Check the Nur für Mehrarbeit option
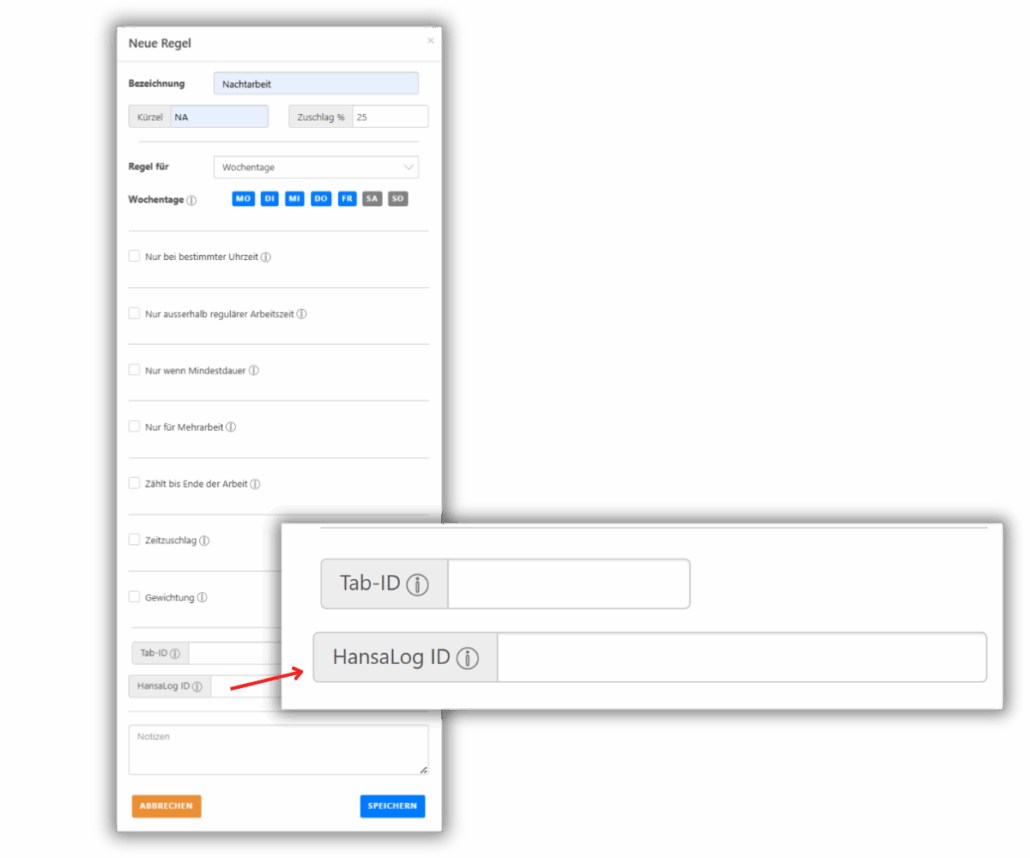Viewport: 1030px width, 858px height. [134, 426]
